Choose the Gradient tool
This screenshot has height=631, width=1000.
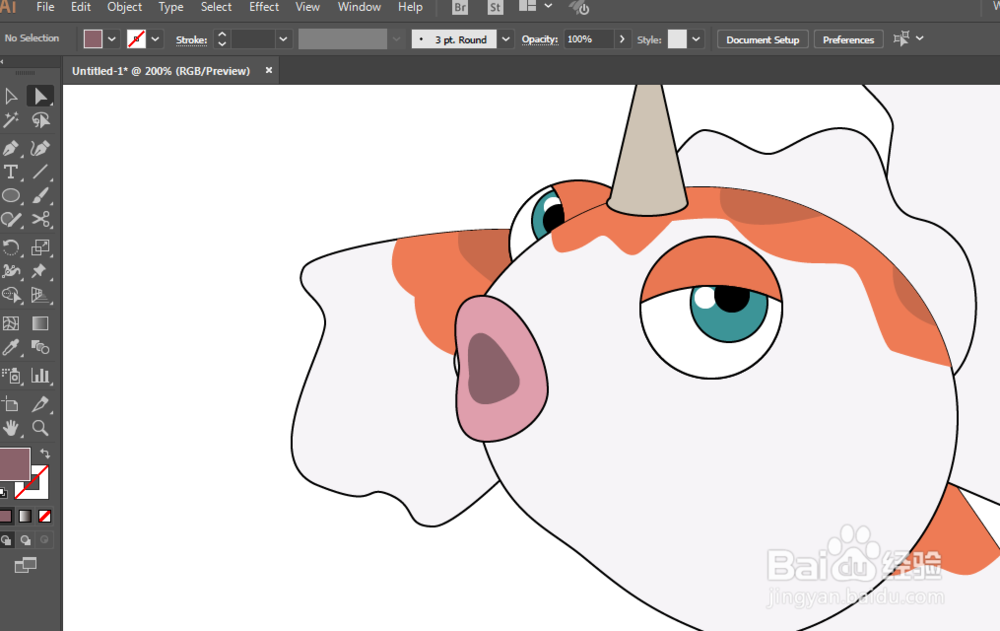coord(40,323)
